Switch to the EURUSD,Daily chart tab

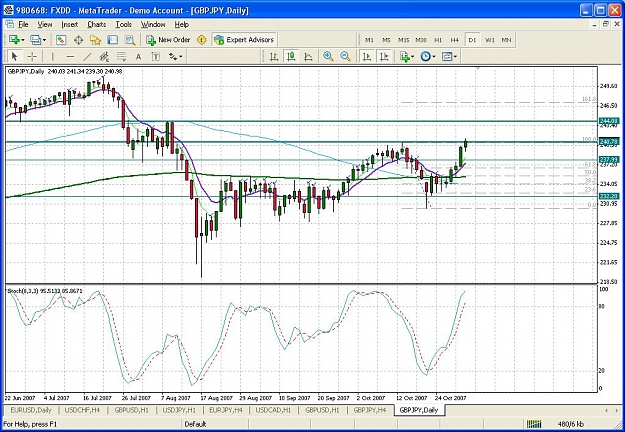coord(31,410)
